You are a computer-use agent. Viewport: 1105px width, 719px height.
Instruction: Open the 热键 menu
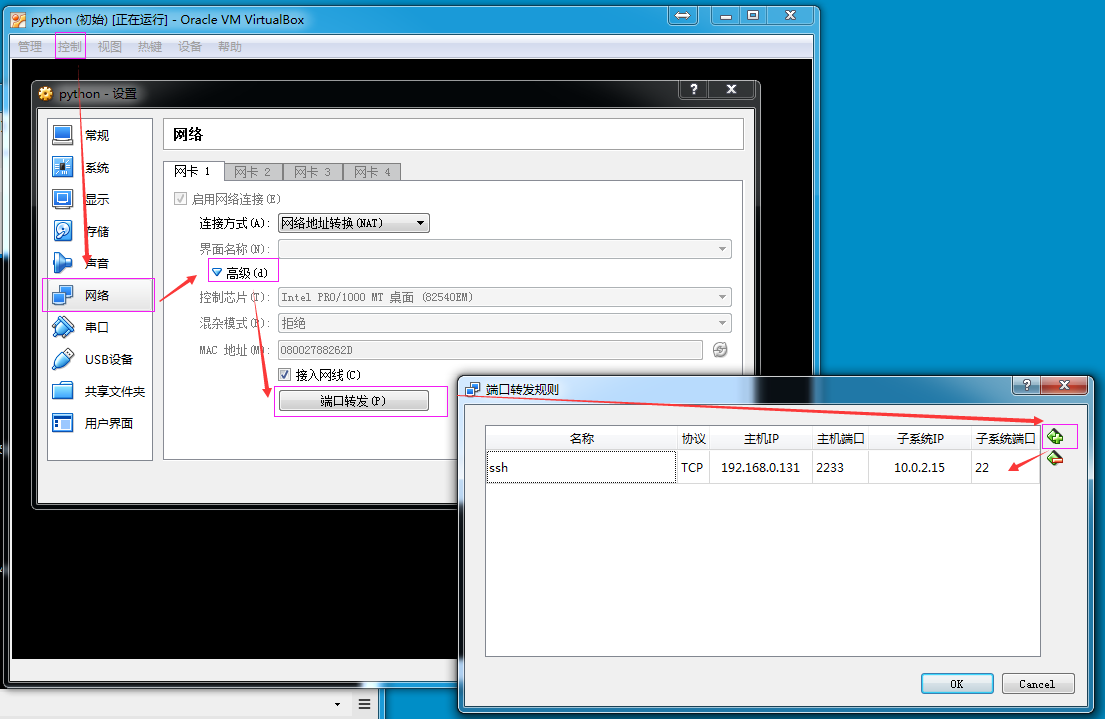150,47
